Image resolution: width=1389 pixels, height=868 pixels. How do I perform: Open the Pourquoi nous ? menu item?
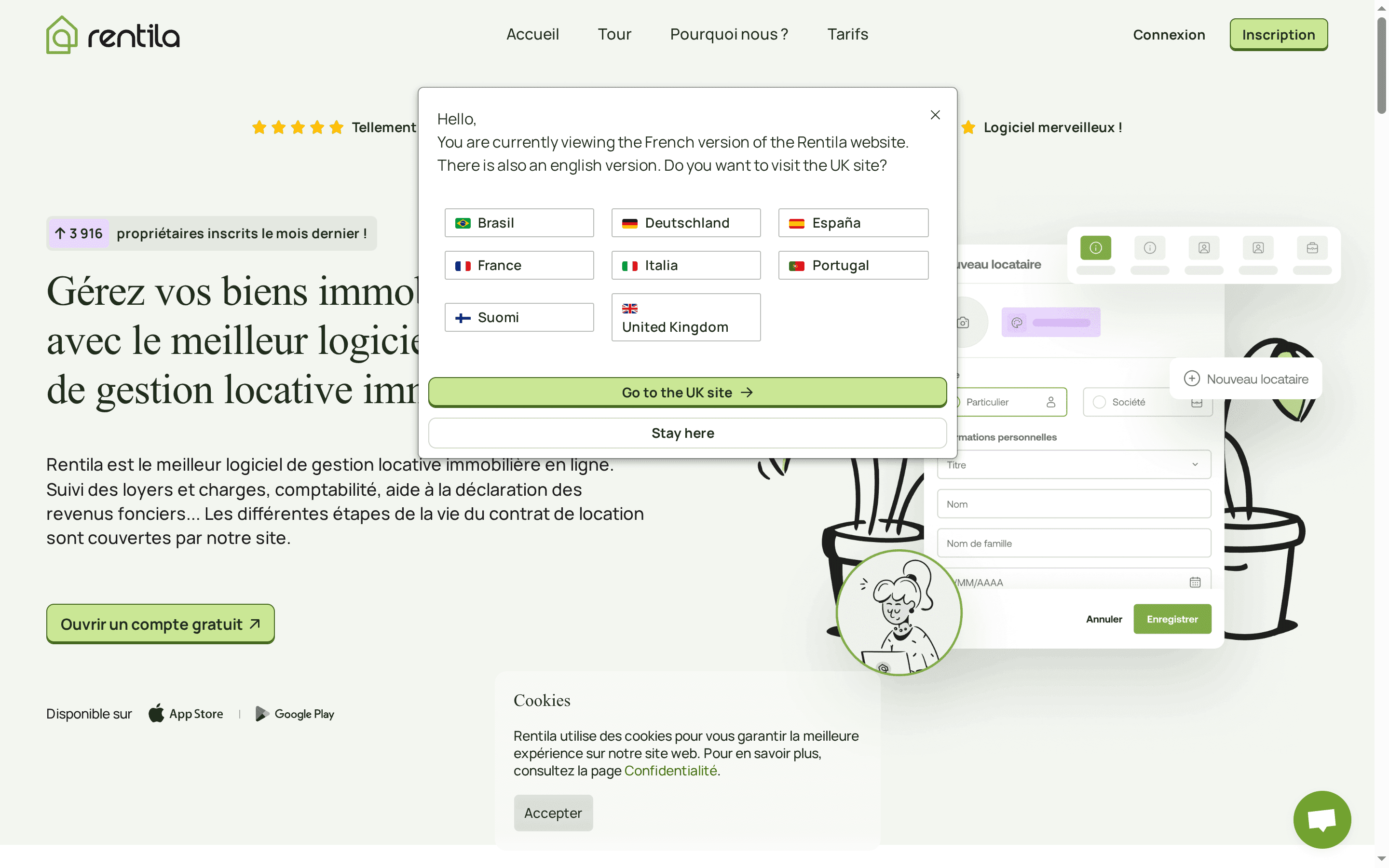click(728, 34)
